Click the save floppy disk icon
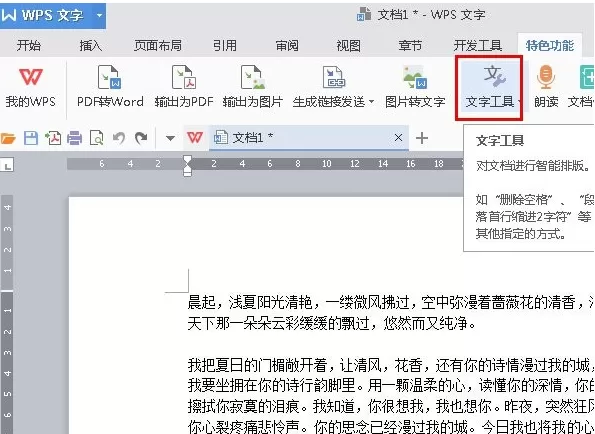Screen dimensions: 595x434 click(x=31, y=138)
